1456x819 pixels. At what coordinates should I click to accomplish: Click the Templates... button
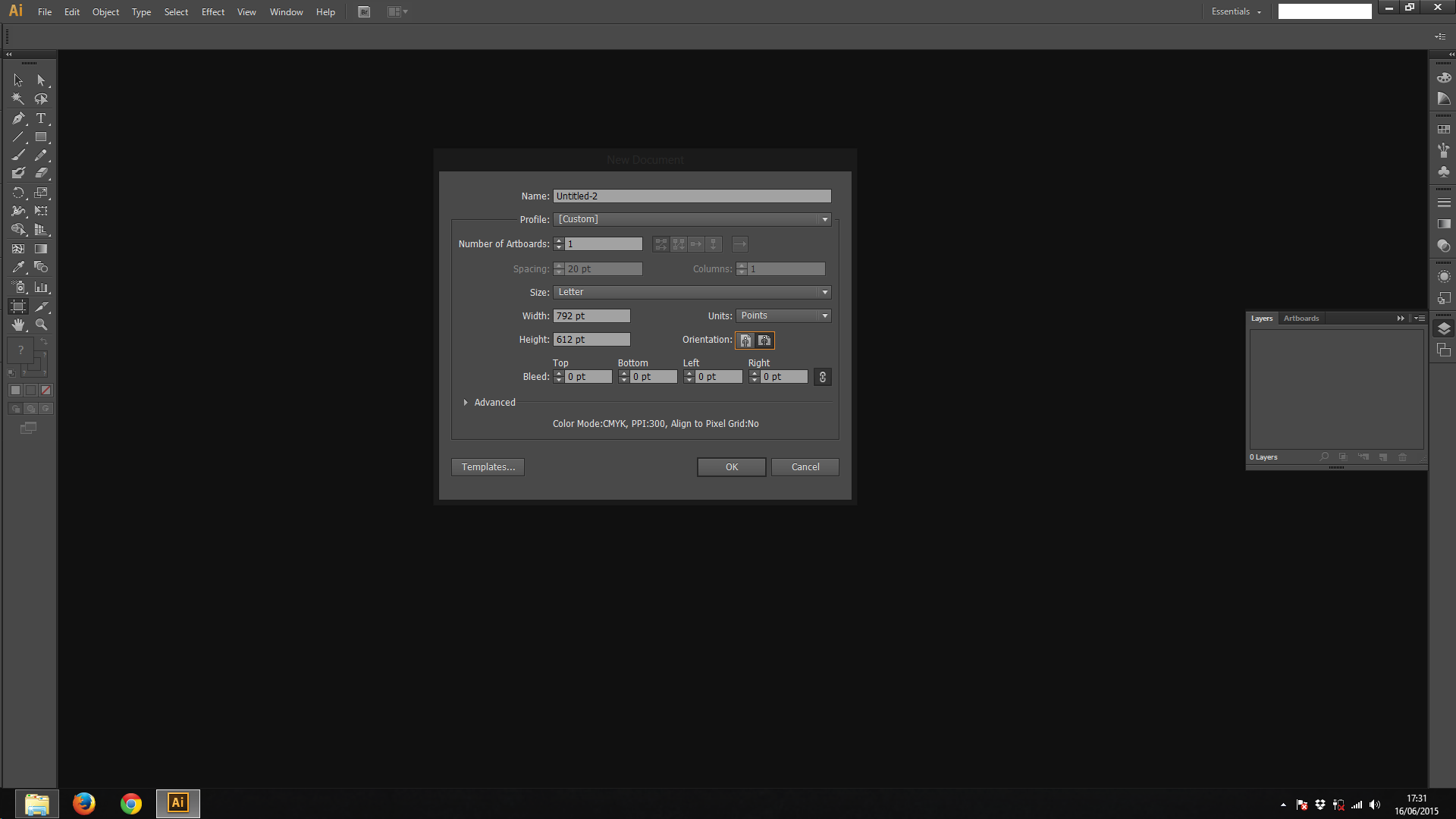(488, 467)
